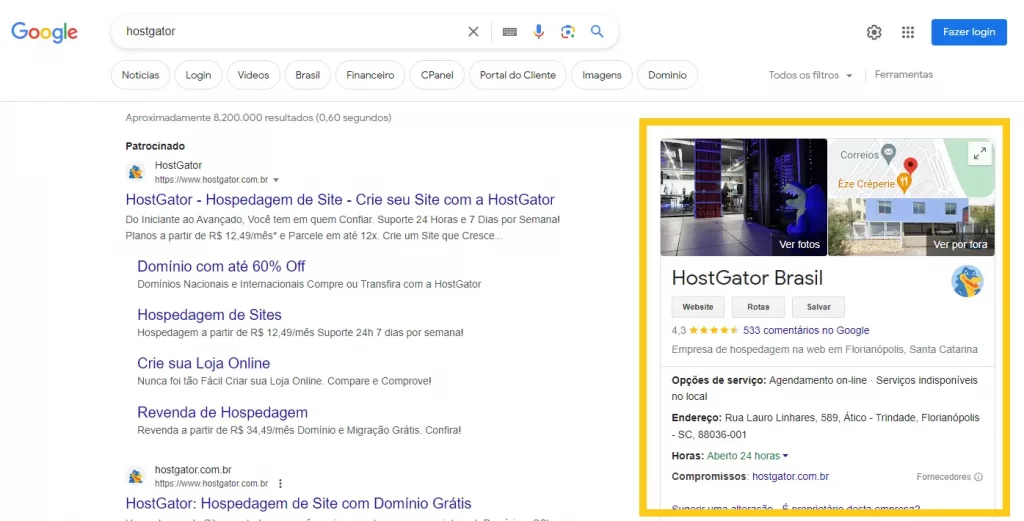Viewport: 1024px width, 521px height.
Task: Click the Google logo
Action: 44,32
